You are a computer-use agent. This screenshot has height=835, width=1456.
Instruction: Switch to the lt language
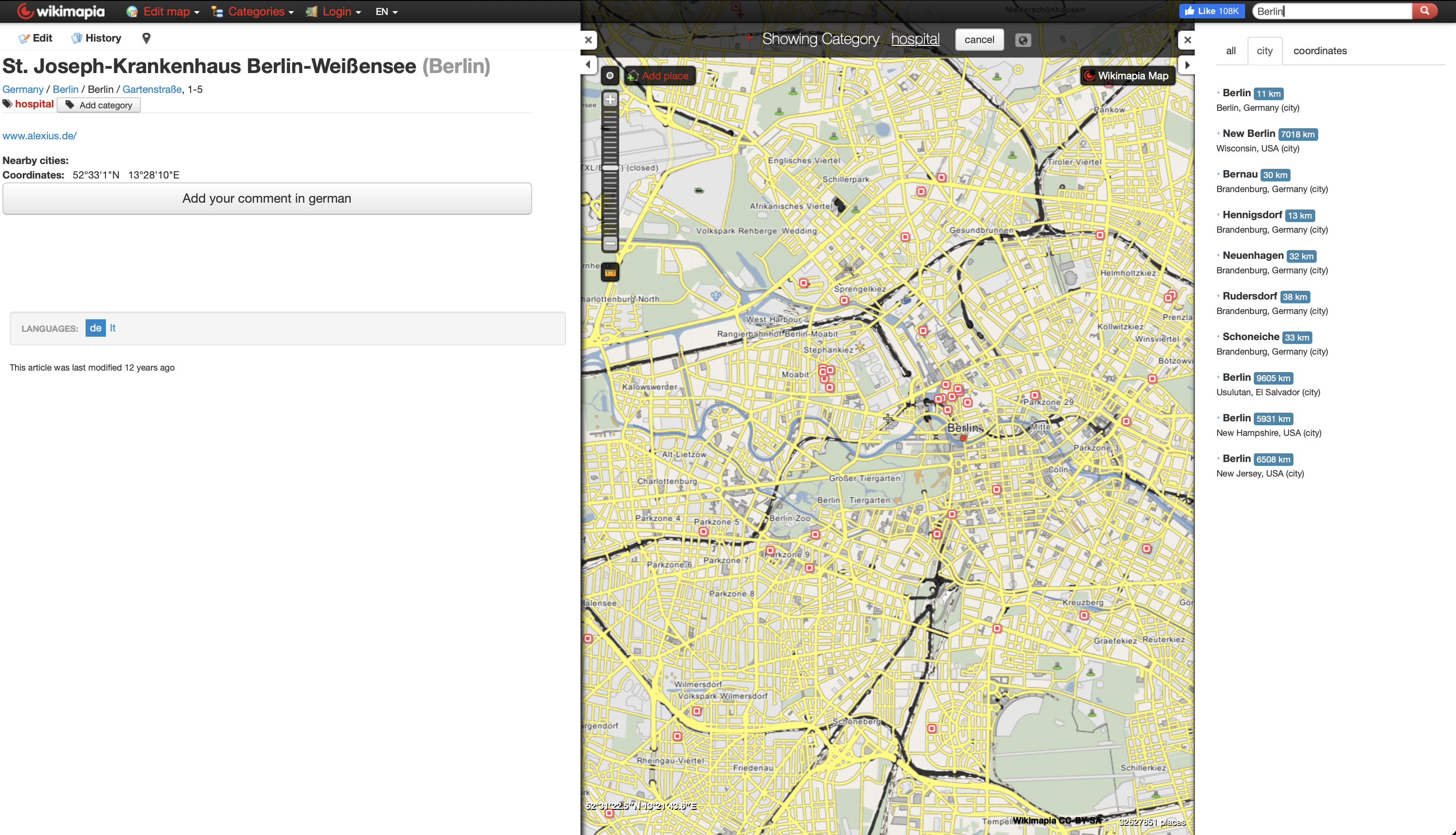coord(112,328)
